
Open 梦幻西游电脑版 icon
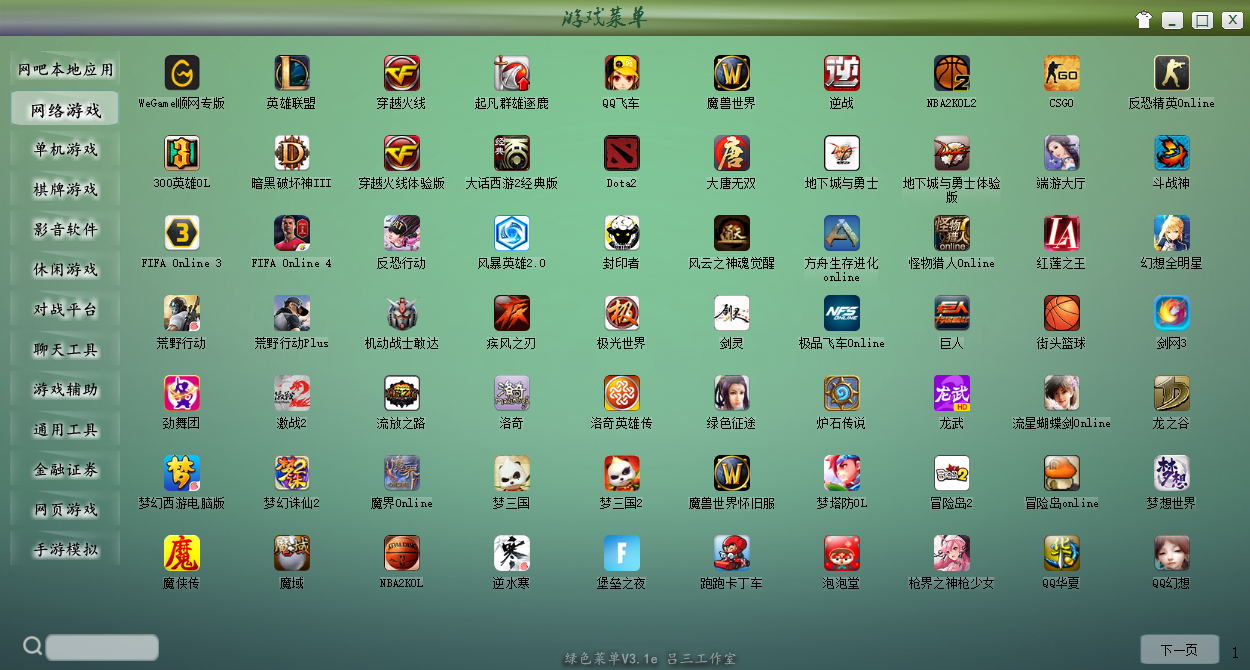pyautogui.click(x=182, y=473)
